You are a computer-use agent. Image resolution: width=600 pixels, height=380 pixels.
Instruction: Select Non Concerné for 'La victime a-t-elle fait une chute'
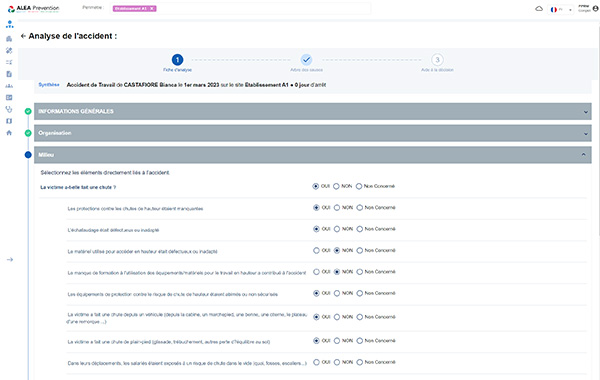(359, 186)
